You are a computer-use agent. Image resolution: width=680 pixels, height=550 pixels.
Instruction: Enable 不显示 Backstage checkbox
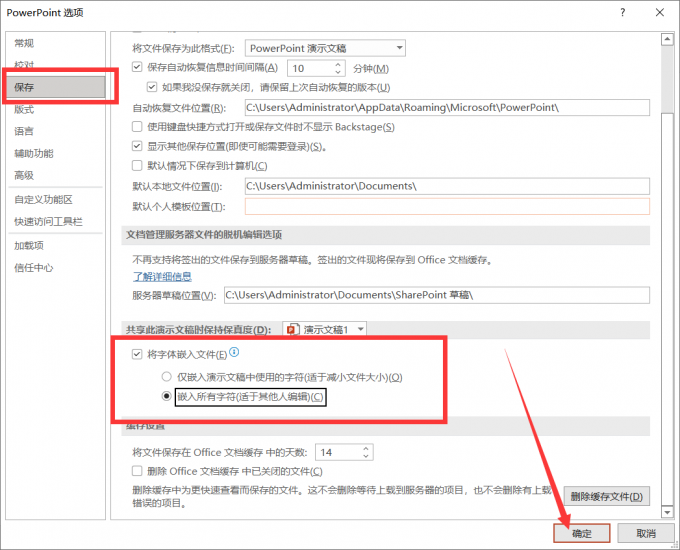point(137,127)
